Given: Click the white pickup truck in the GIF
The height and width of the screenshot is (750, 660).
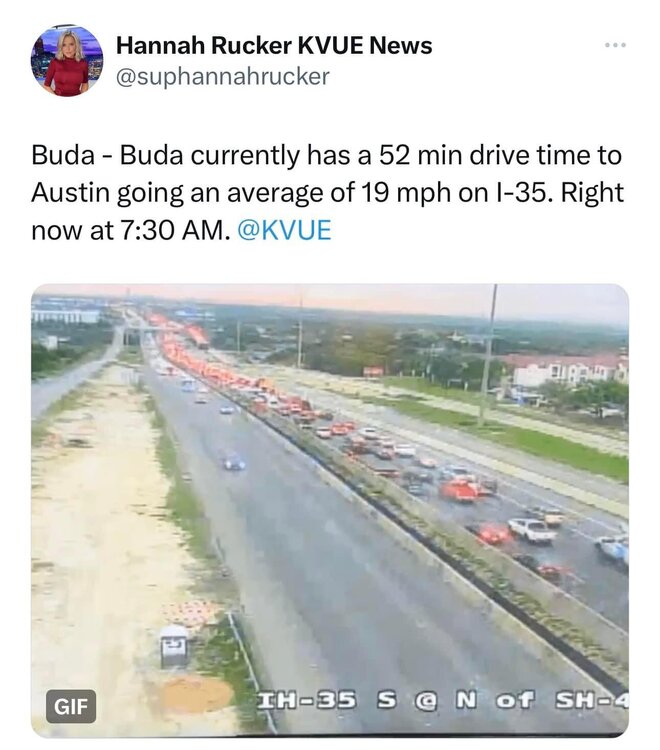Looking at the screenshot, I should [x=532, y=530].
